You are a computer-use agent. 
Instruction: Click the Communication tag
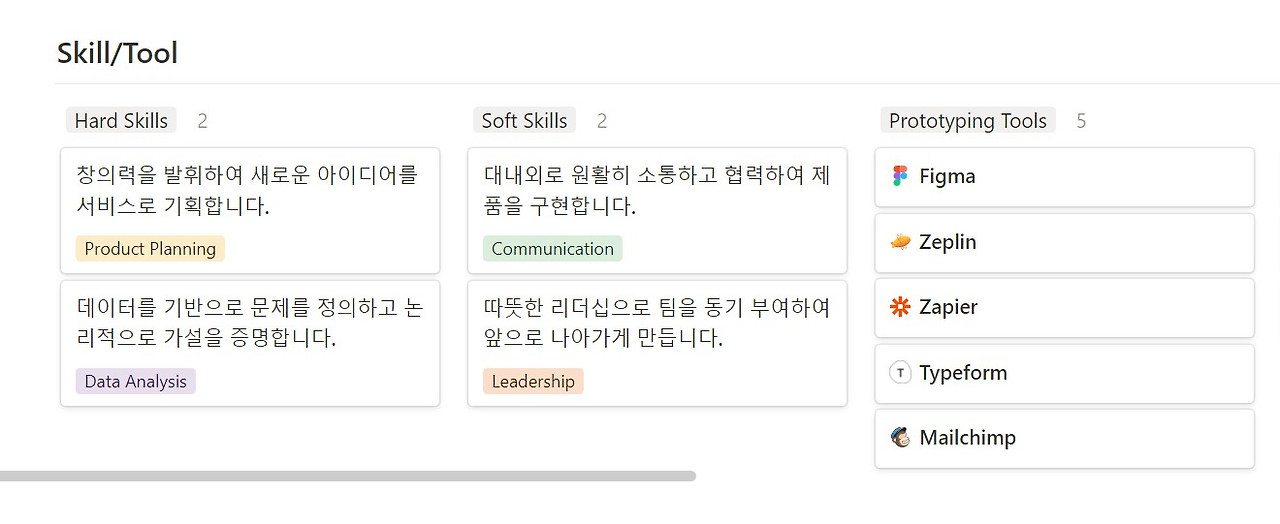tap(552, 249)
